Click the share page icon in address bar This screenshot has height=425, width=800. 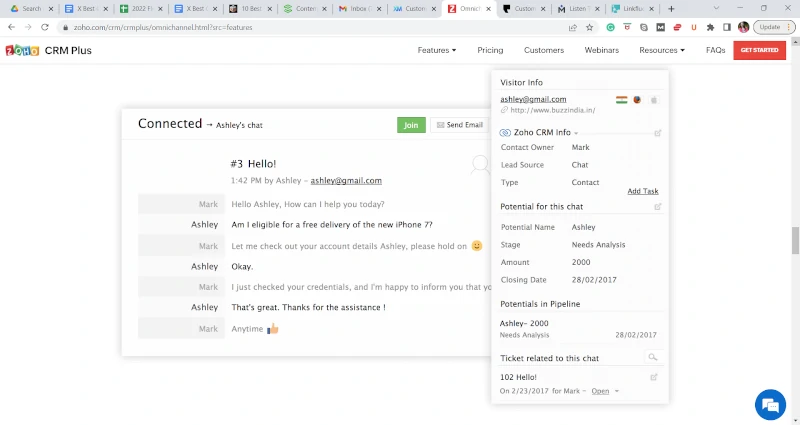573,28
